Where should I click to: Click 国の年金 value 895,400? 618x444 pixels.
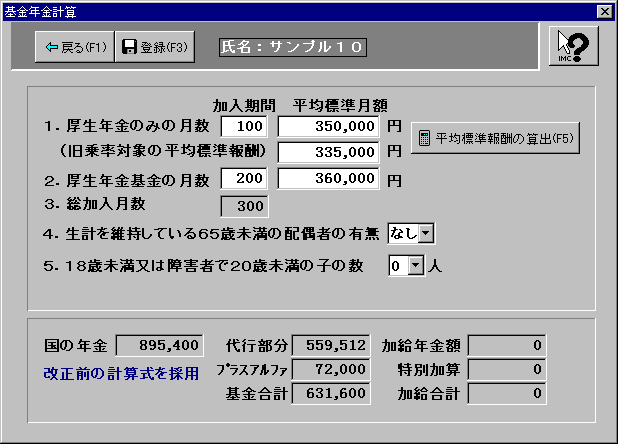[160, 346]
